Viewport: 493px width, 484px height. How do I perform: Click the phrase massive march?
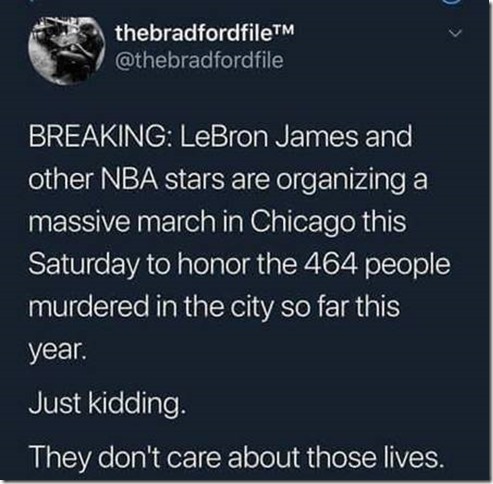[x=122, y=222]
